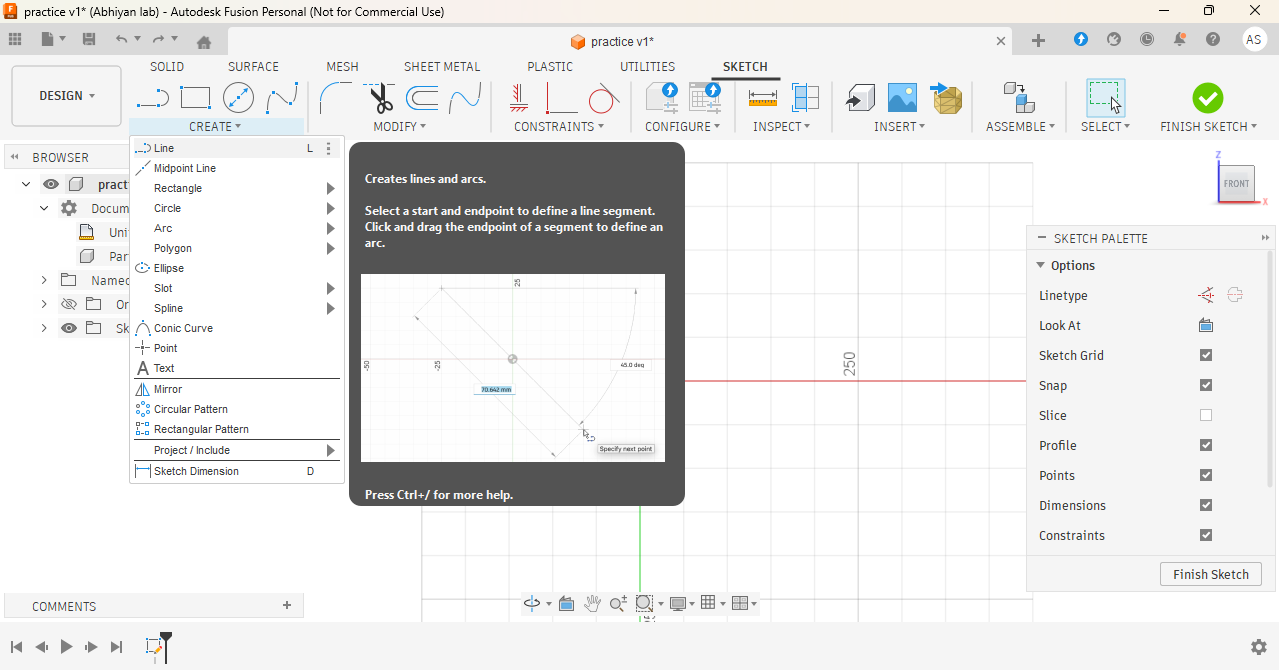Select the Pan hand tool
This screenshot has width=1279, height=670.
click(592, 603)
